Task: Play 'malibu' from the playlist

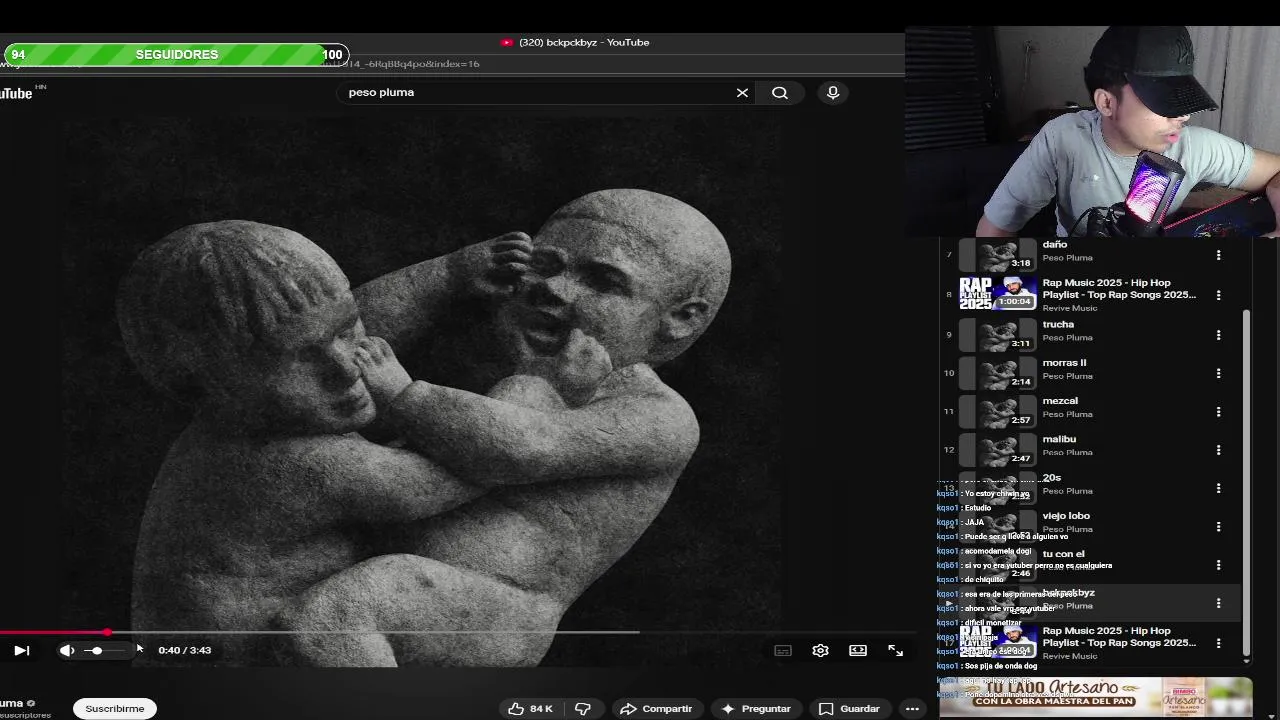Action: [1059, 439]
